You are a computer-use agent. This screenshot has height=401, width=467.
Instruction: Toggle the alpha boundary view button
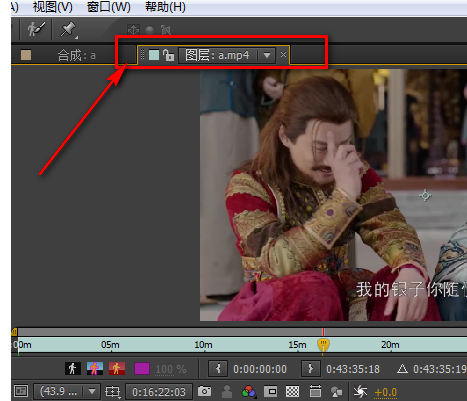(x=95, y=369)
